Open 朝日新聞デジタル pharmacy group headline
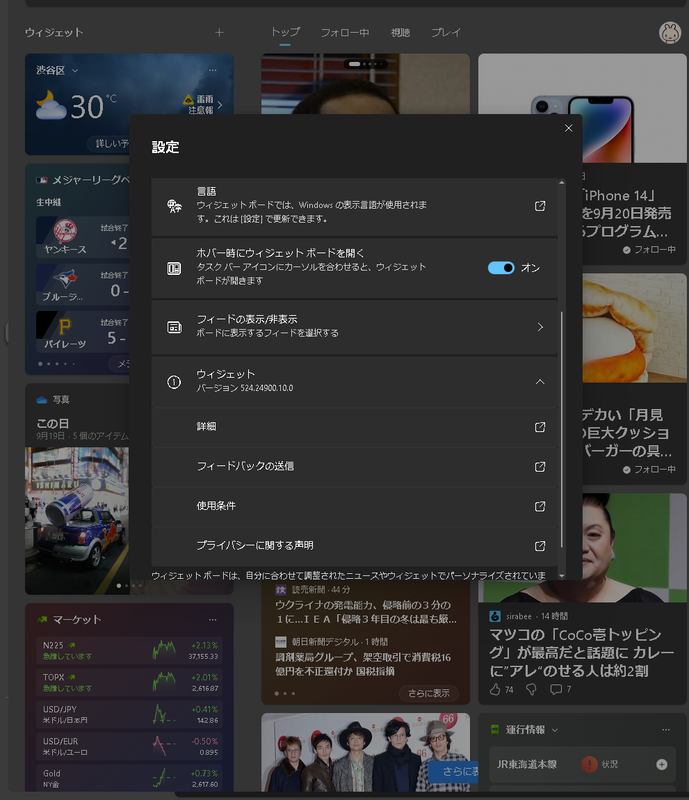 [363, 664]
